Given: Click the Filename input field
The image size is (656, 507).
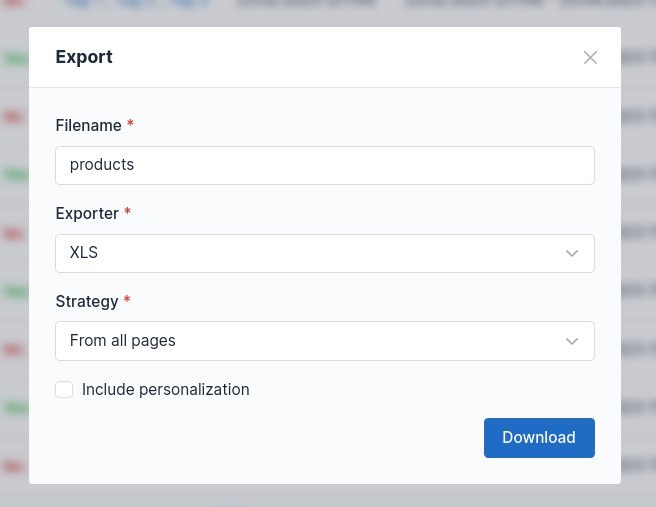Looking at the screenshot, I should 325,165.
